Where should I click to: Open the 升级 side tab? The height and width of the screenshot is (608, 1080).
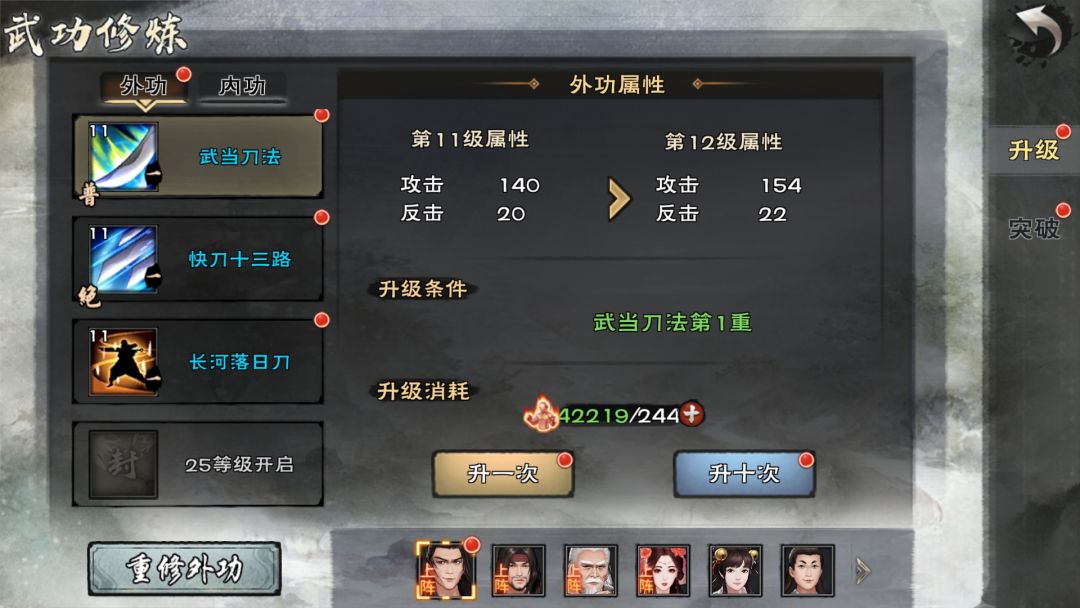tap(1033, 150)
